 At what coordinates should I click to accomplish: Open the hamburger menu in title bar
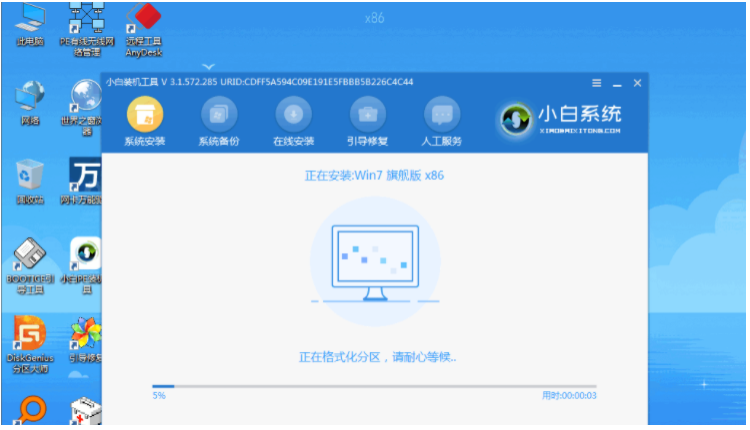[x=596, y=83]
